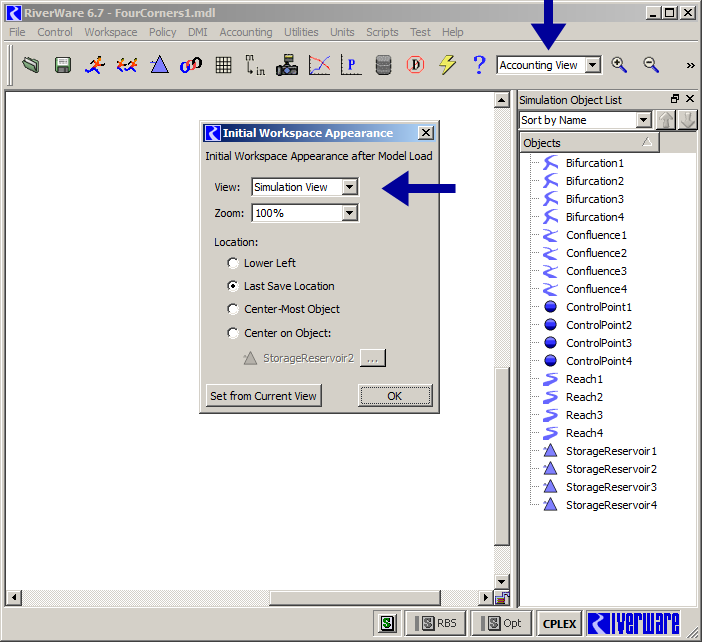Click the Set from Current View button
The image size is (702, 642).
pyautogui.click(x=263, y=396)
